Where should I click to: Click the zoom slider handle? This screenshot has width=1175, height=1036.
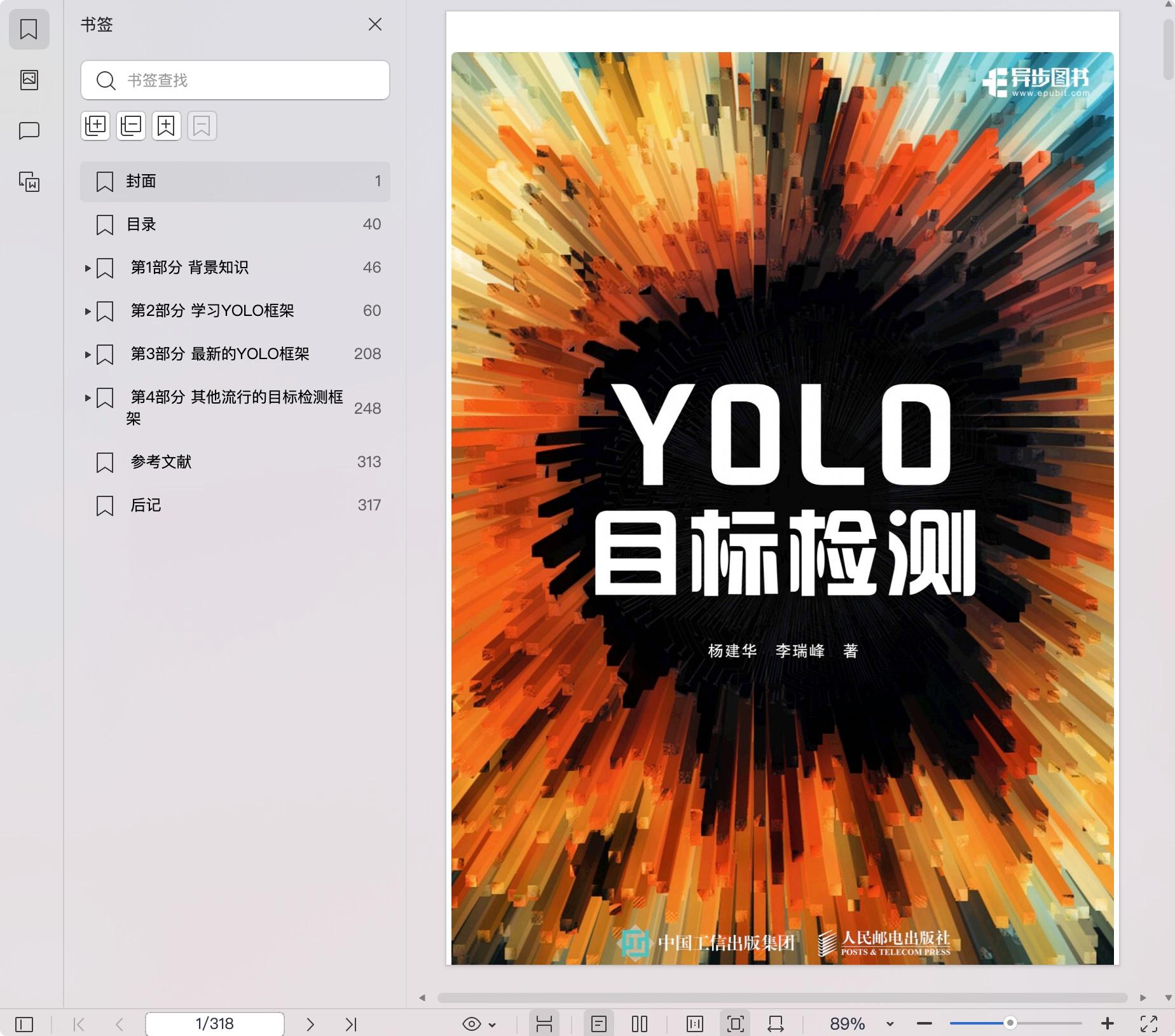pyautogui.click(x=1010, y=1023)
